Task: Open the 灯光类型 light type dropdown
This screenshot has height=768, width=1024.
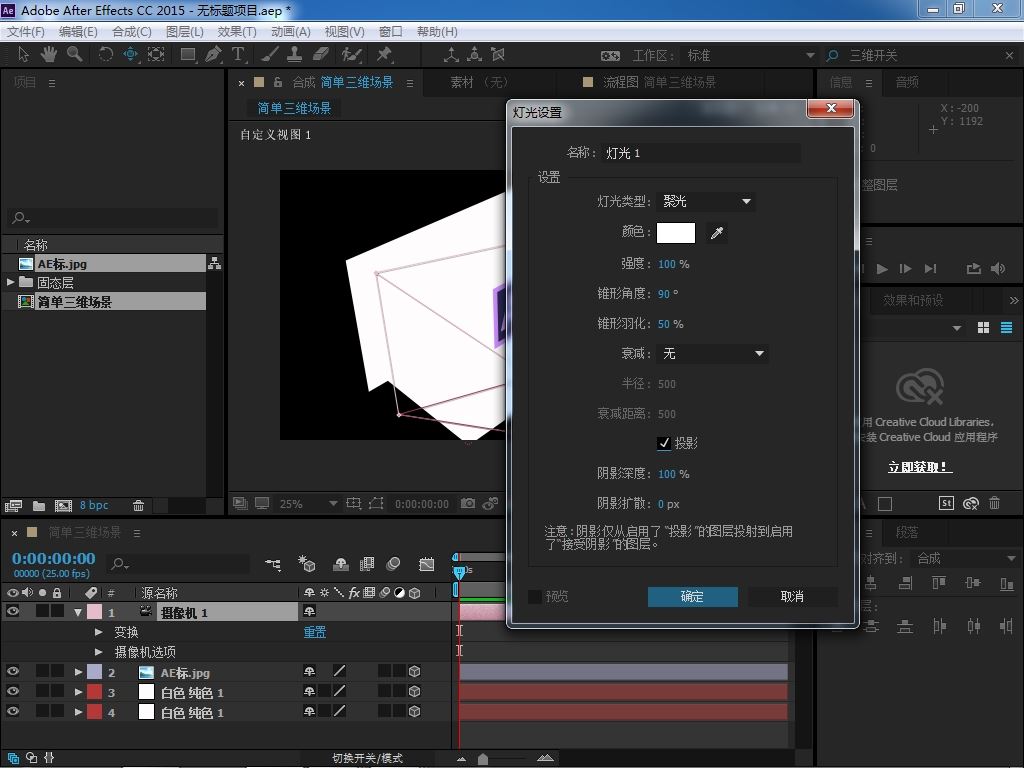Action: pyautogui.click(x=705, y=201)
